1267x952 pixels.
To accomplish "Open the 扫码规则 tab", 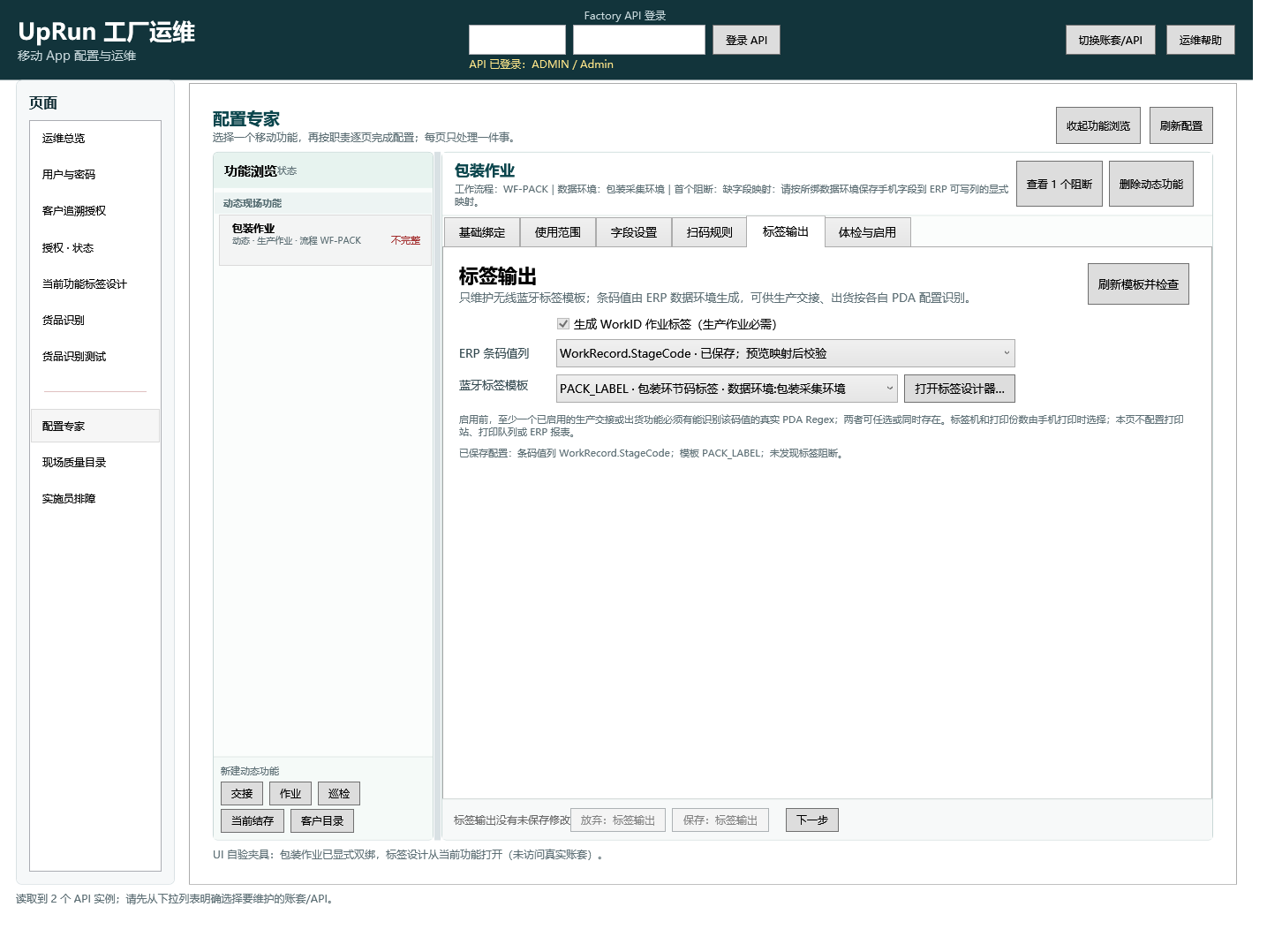I will (710, 232).
